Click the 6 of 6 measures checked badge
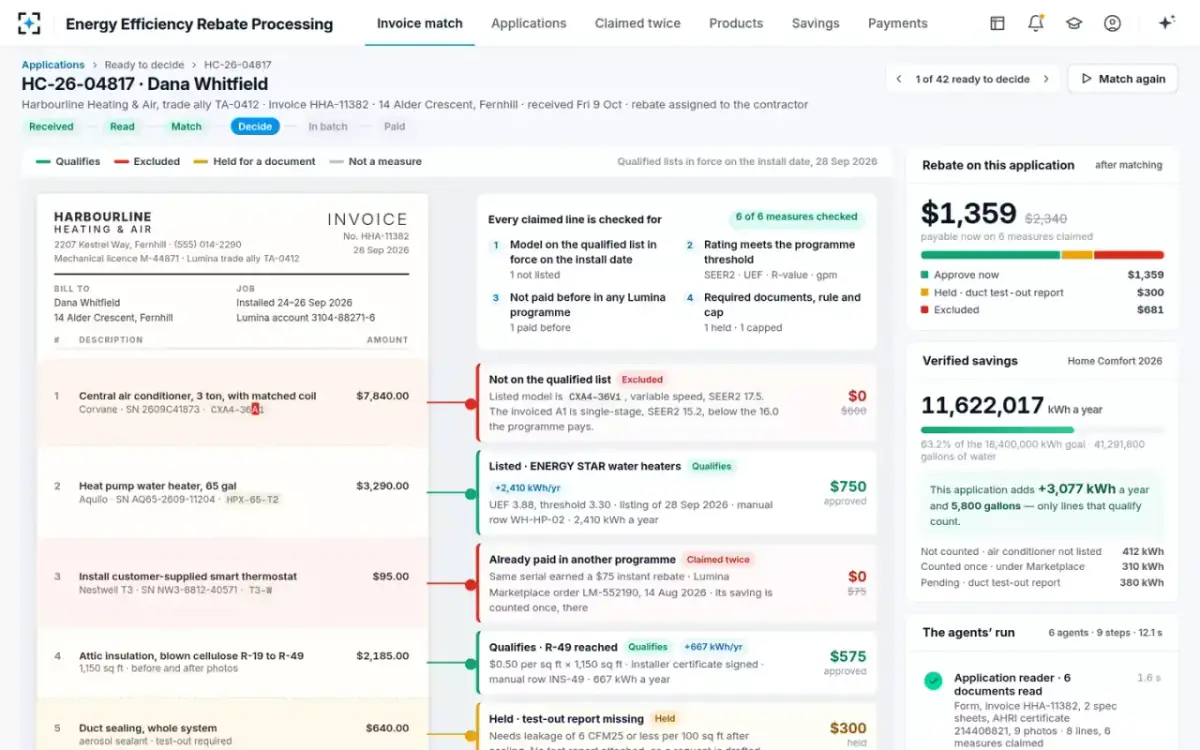This screenshot has height=750, width=1200. pos(797,217)
